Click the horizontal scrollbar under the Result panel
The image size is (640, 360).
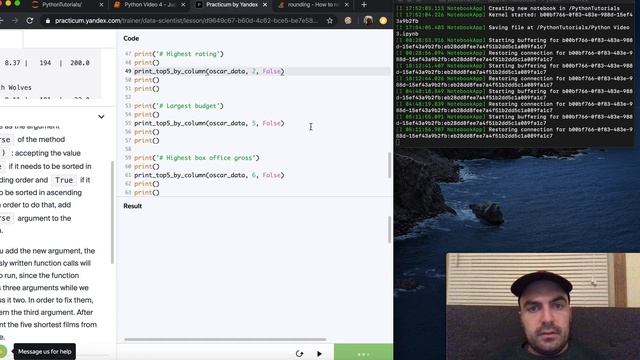click(x=225, y=339)
